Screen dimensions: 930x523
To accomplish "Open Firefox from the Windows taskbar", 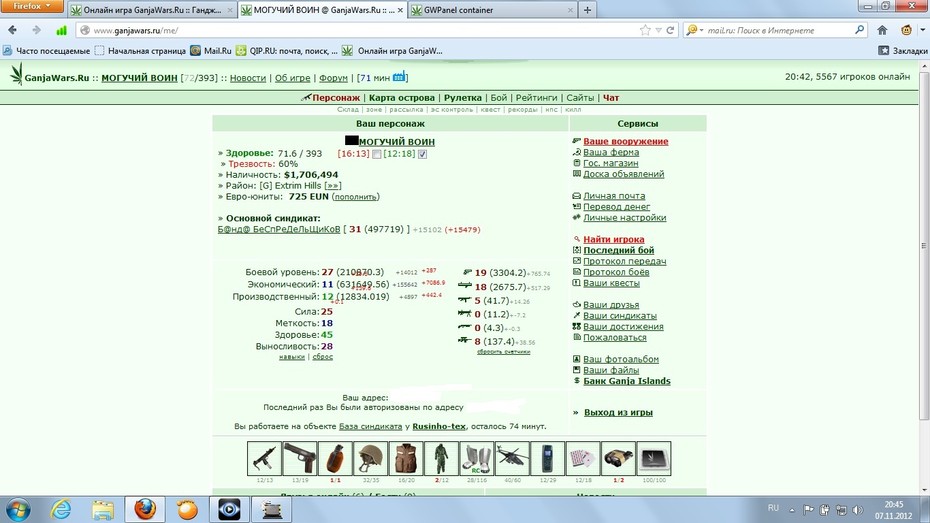I will [x=145, y=509].
